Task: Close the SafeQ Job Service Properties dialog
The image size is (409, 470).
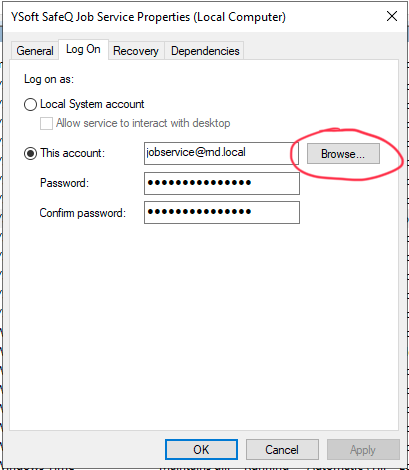Action: 392,16
